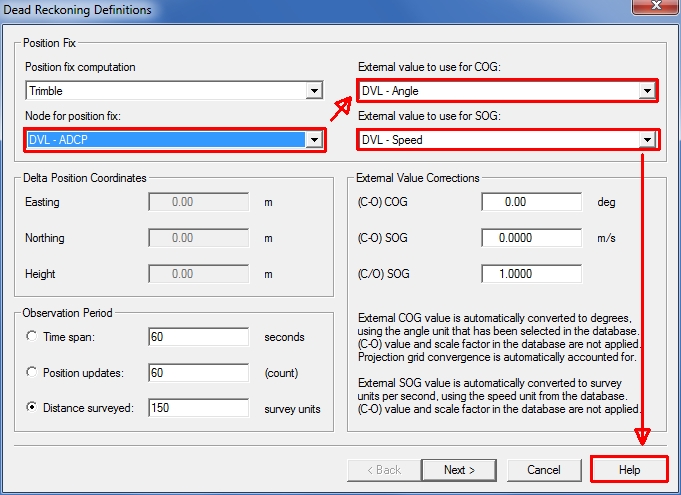Image resolution: width=681 pixels, height=495 pixels.
Task: Click the 'Dead Reckoning Definitions' window title
Action: 77,10
